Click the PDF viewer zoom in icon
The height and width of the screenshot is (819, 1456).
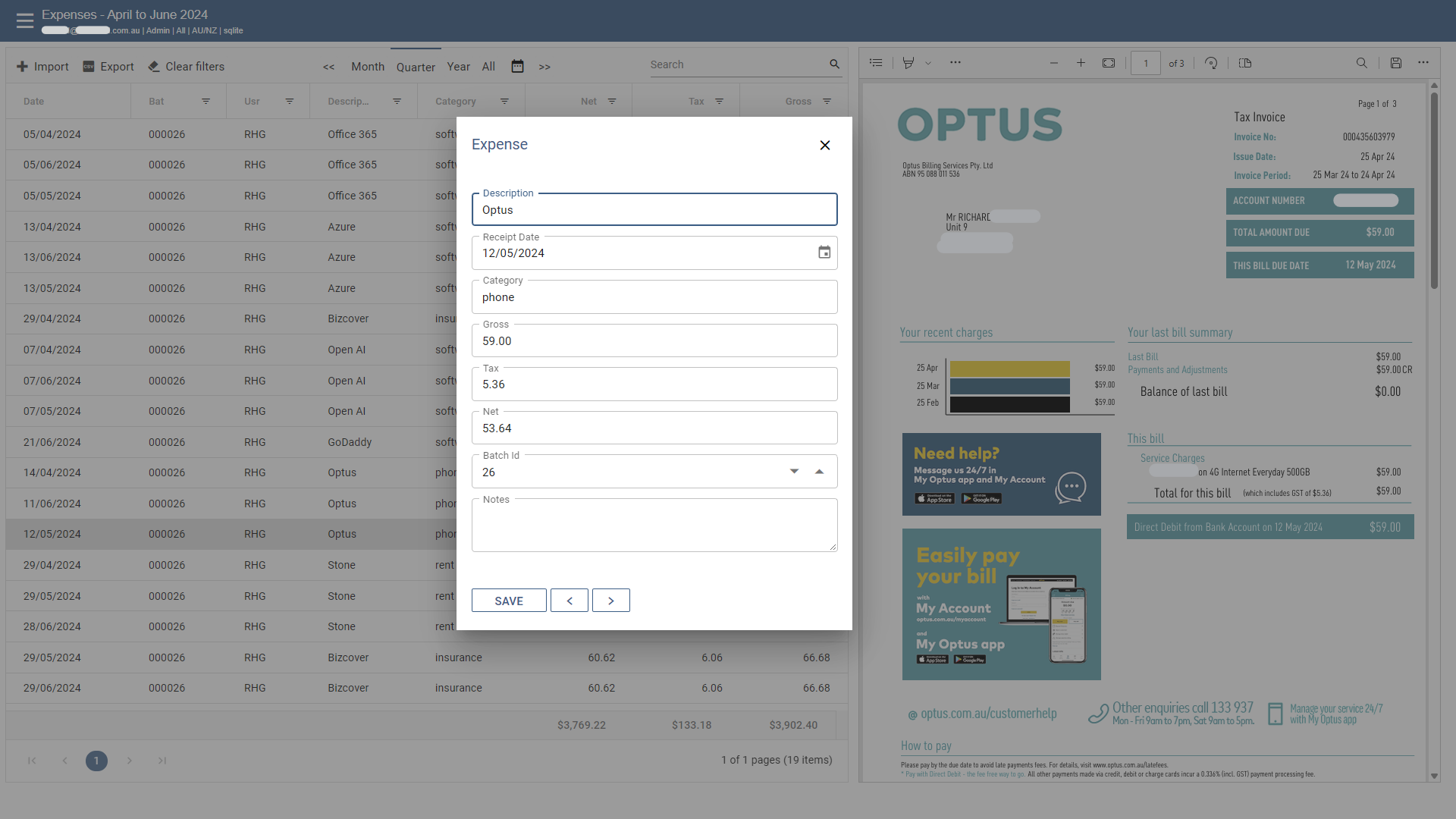[x=1081, y=63]
